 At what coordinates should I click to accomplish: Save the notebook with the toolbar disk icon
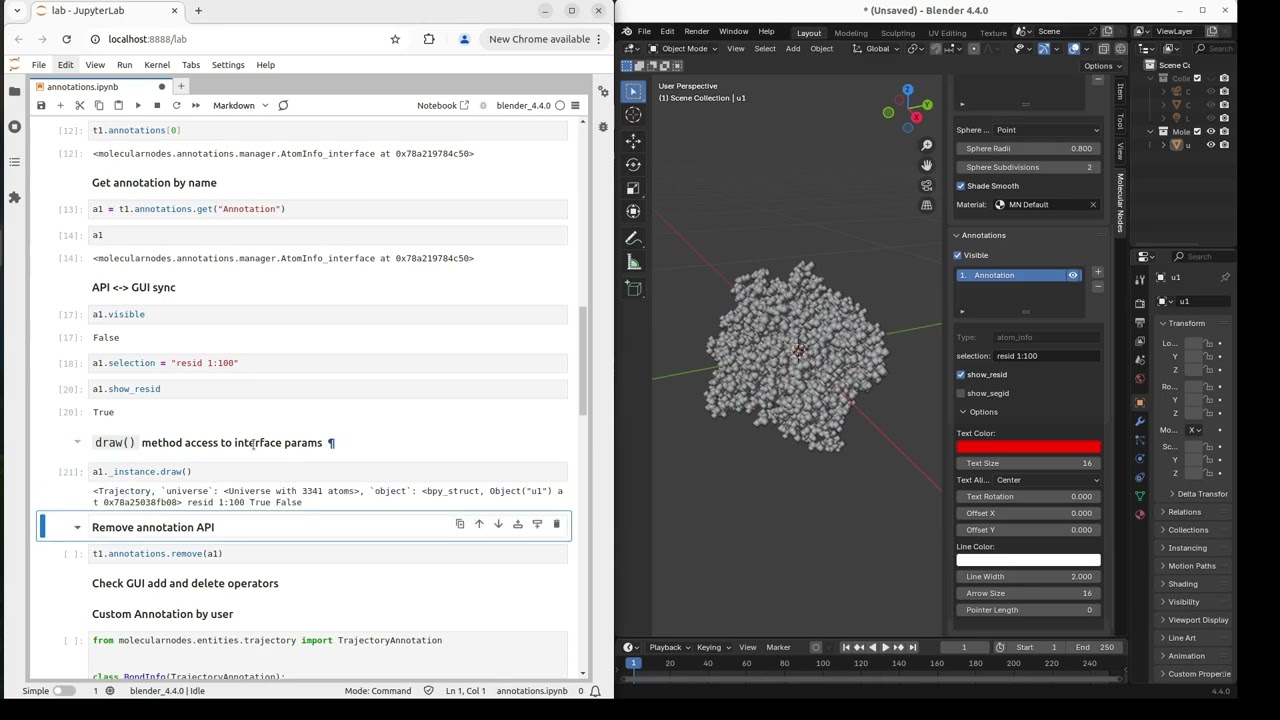tap(41, 105)
